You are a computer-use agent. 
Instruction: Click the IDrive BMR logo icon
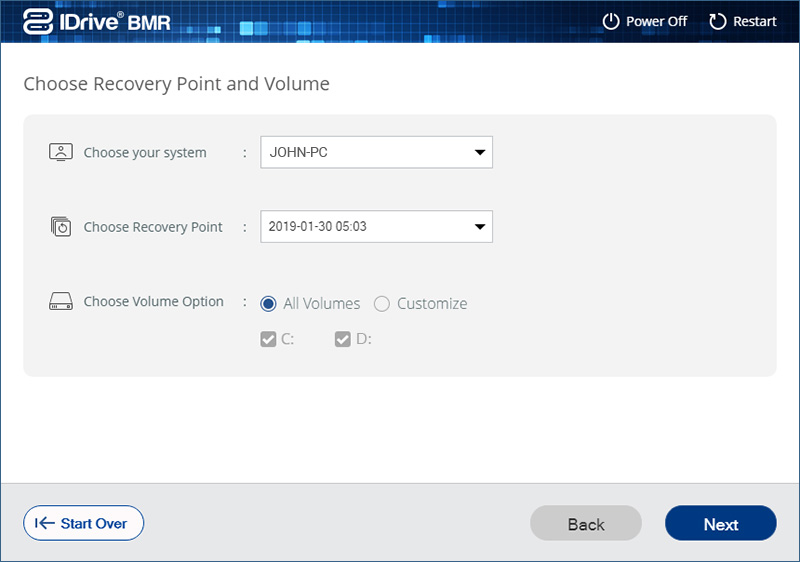click(38, 22)
